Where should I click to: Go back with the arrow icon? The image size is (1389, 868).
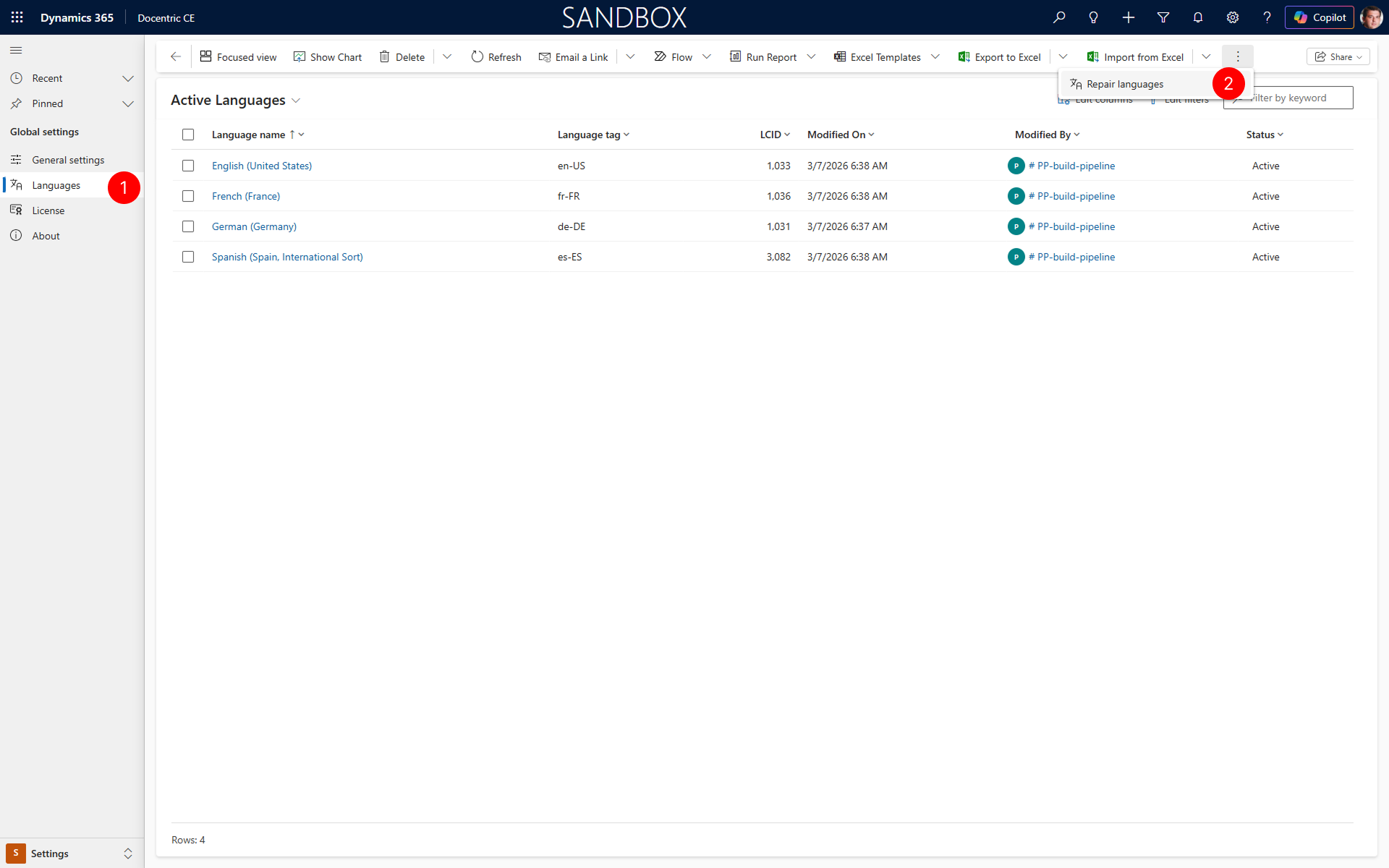[176, 56]
